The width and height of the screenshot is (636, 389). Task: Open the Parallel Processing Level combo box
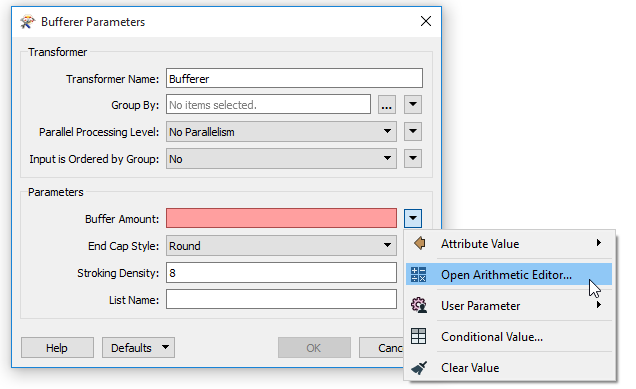pyautogui.click(x=281, y=132)
